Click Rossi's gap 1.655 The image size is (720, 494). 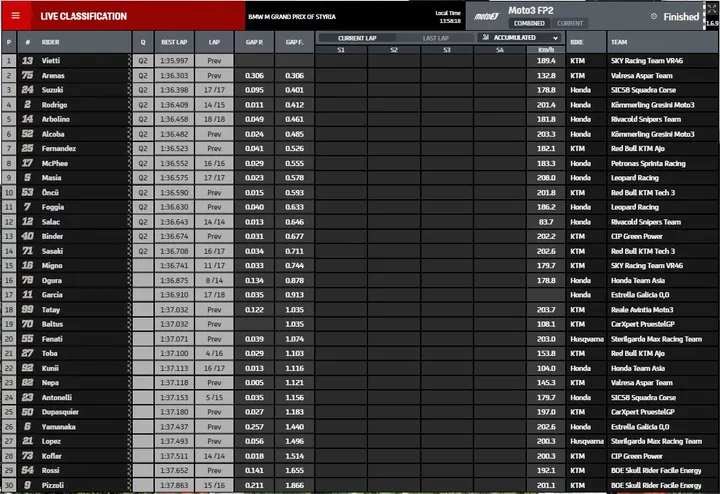click(294, 471)
